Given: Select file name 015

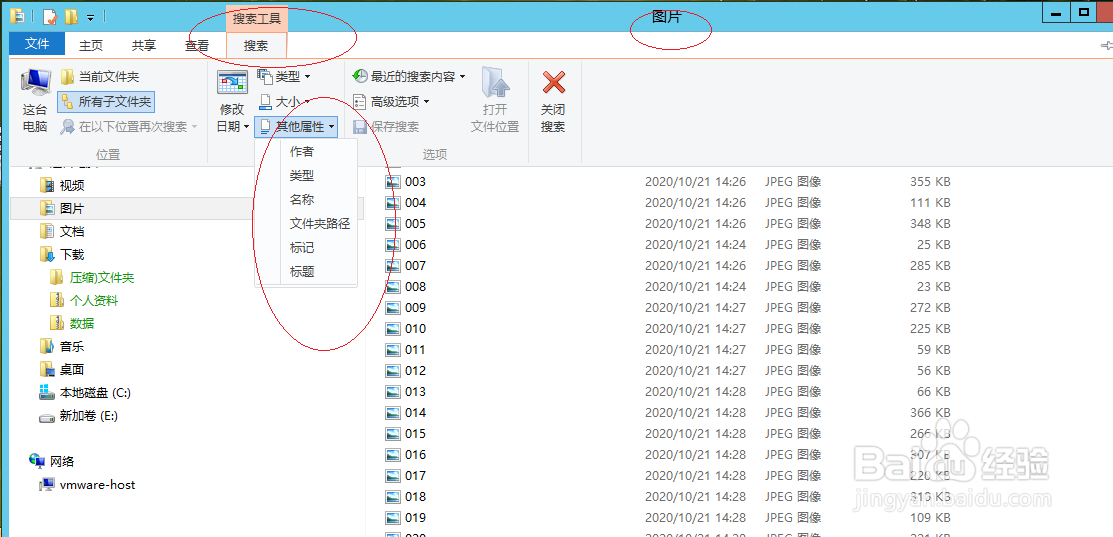Looking at the screenshot, I should (x=415, y=433).
